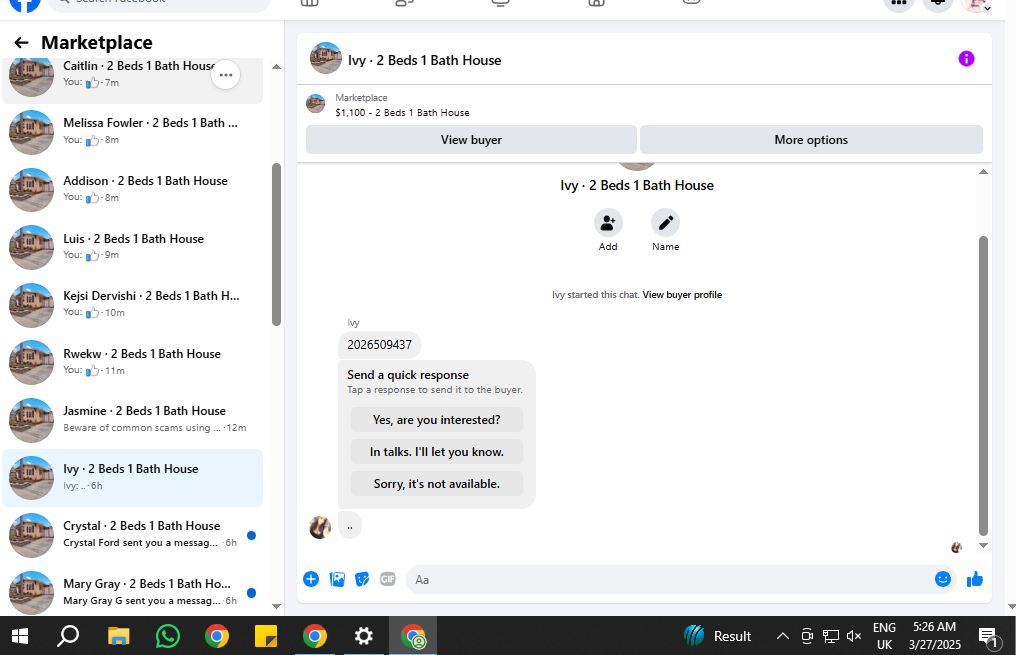Open the View buyer profile link
This screenshot has height=655, width=1016.
coord(682,295)
